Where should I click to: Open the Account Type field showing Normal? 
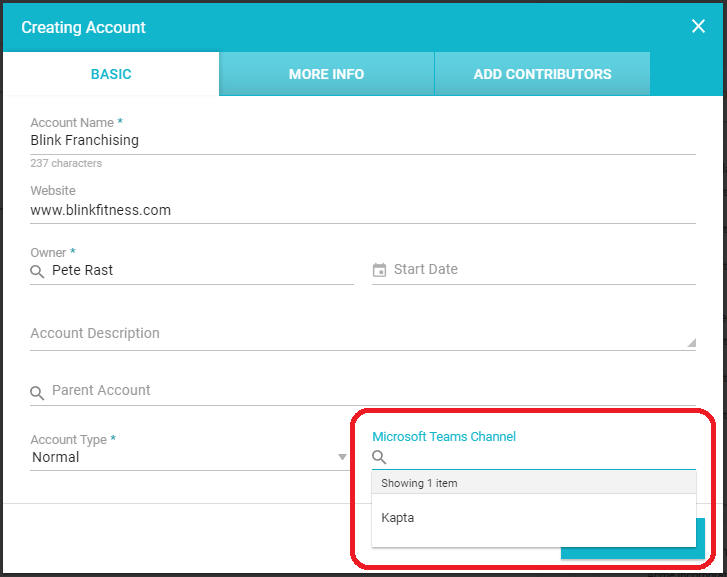tap(180, 457)
